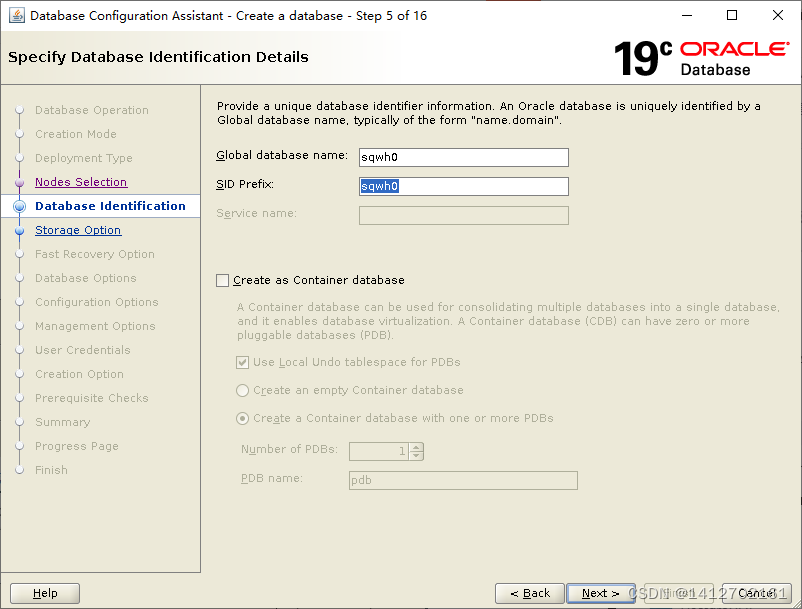Click the Fast Recovery Option step
The width and height of the screenshot is (802, 609).
click(95, 254)
